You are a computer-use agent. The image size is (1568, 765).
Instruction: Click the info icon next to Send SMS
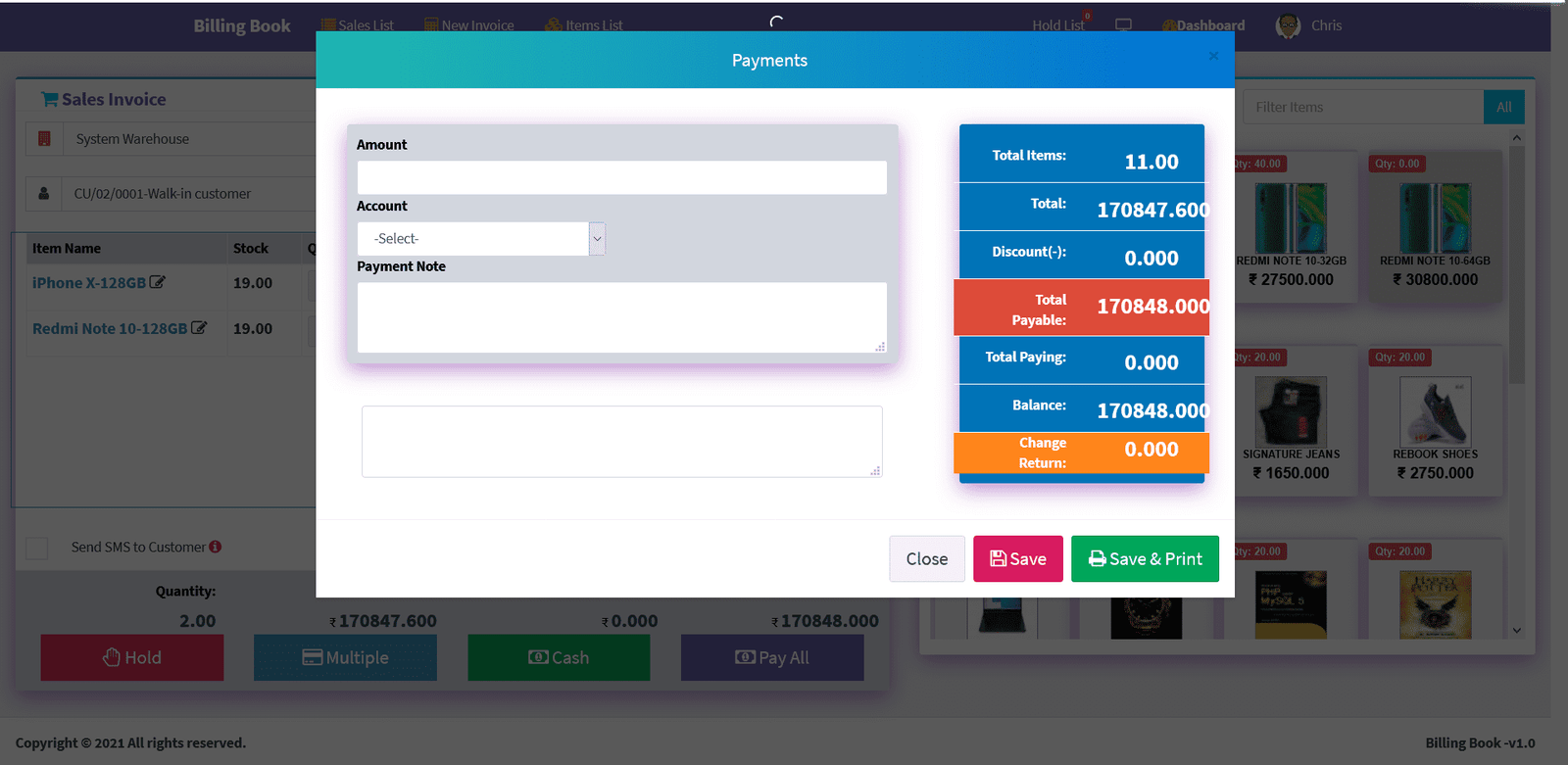click(216, 547)
